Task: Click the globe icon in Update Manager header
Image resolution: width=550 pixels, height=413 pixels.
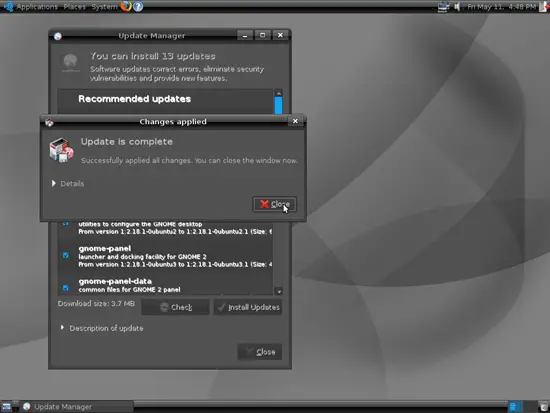Action: click(x=71, y=62)
